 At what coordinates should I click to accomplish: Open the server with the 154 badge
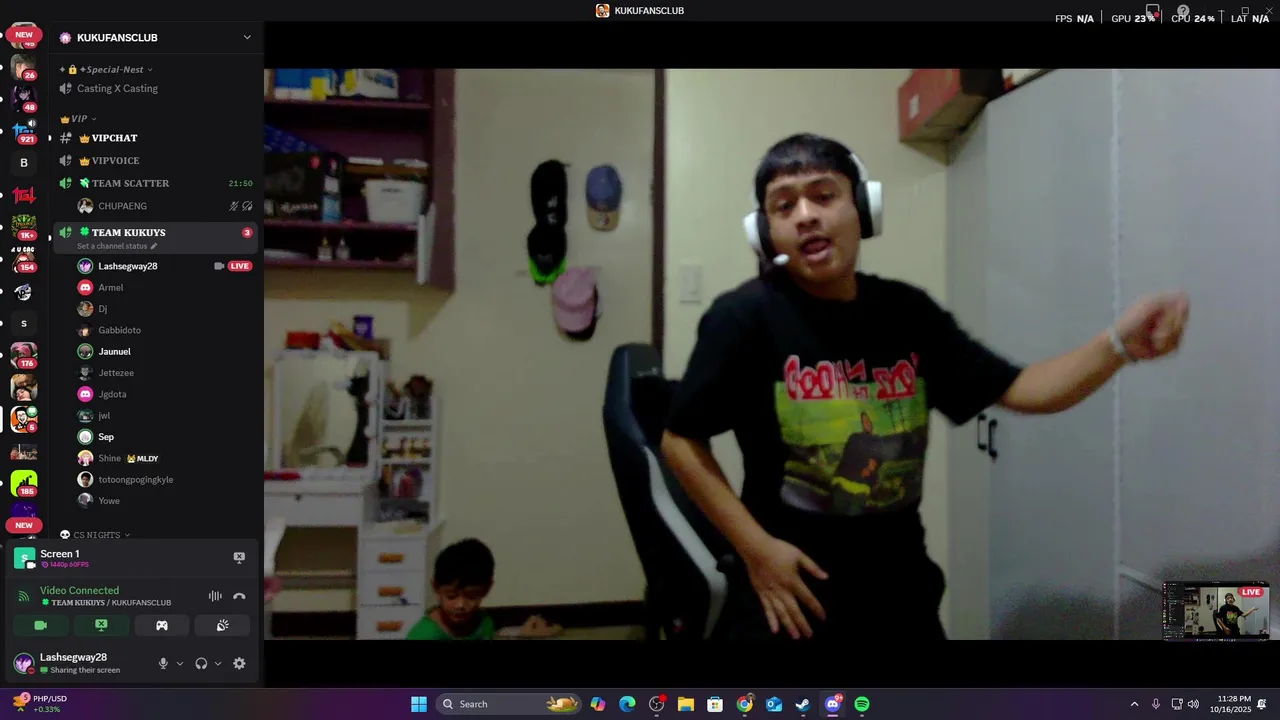pyautogui.click(x=24, y=259)
